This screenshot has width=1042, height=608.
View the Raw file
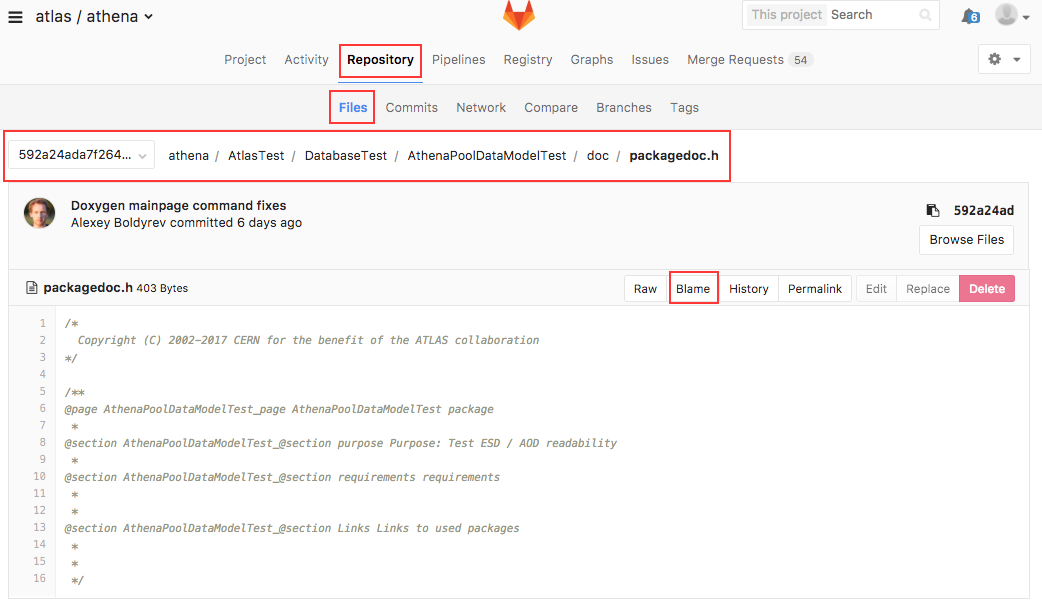tap(645, 289)
